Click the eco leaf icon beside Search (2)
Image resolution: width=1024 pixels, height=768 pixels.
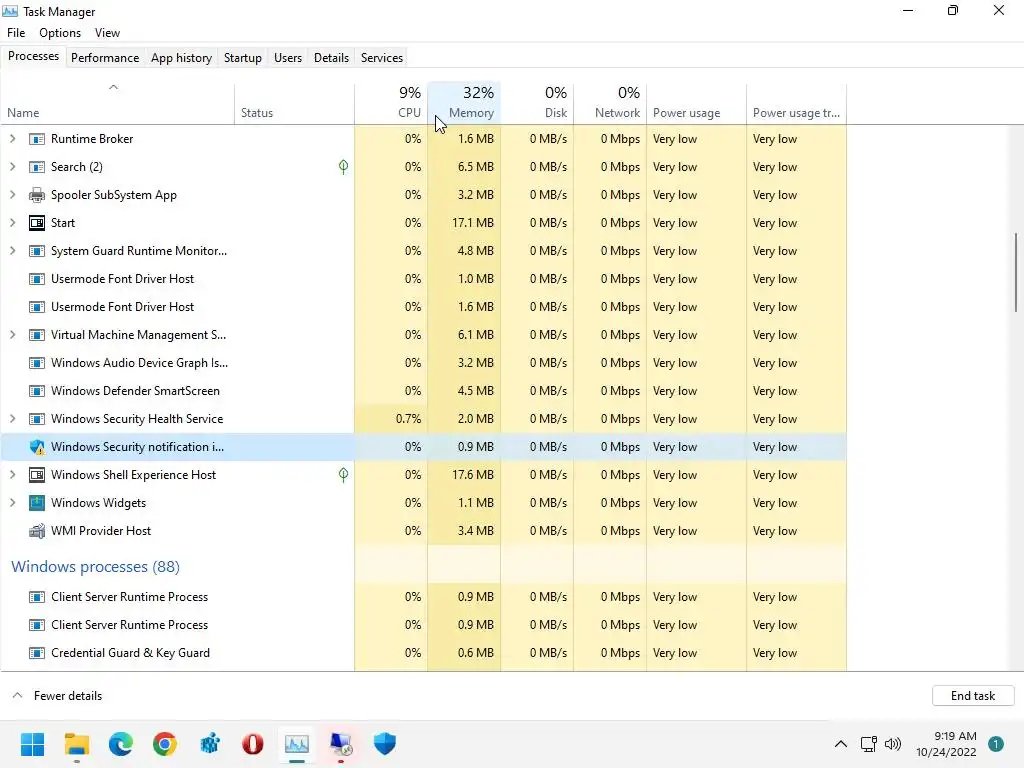click(344, 167)
